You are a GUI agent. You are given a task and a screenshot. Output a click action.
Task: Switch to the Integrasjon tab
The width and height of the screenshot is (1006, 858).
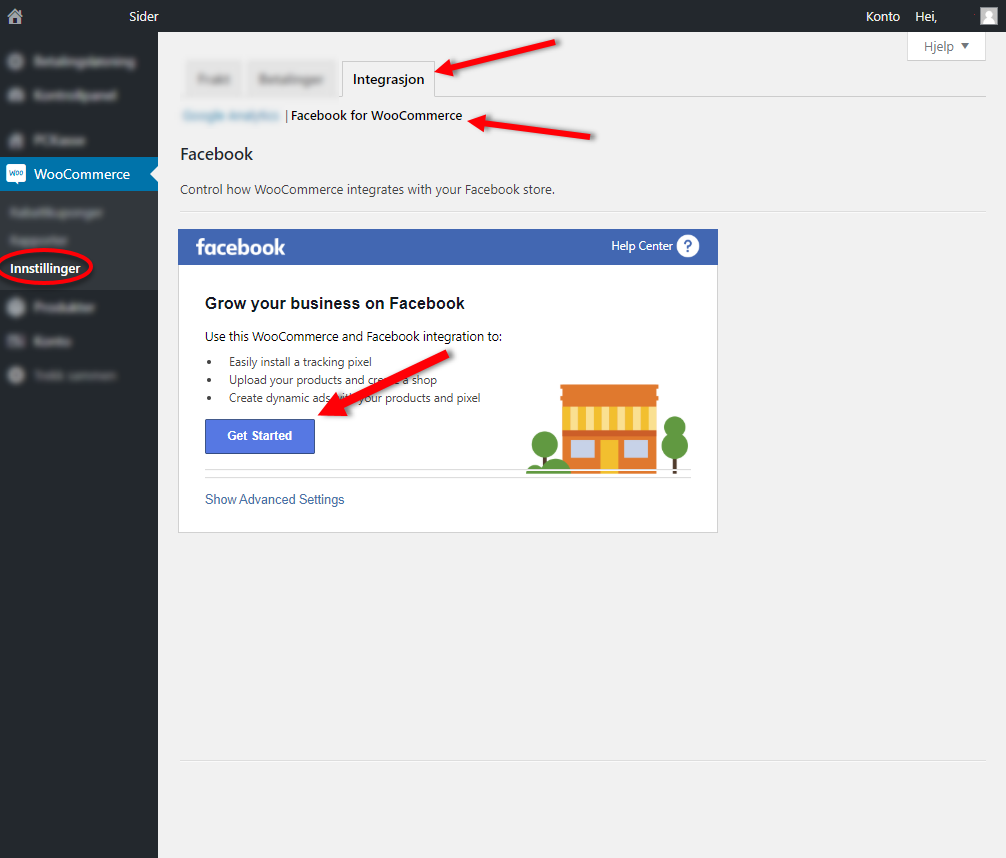(388, 80)
